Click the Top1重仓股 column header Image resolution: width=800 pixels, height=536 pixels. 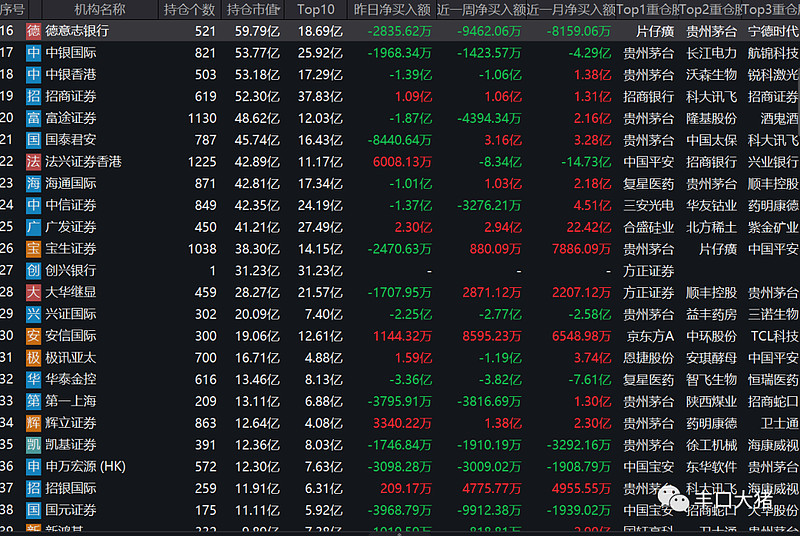click(x=648, y=9)
